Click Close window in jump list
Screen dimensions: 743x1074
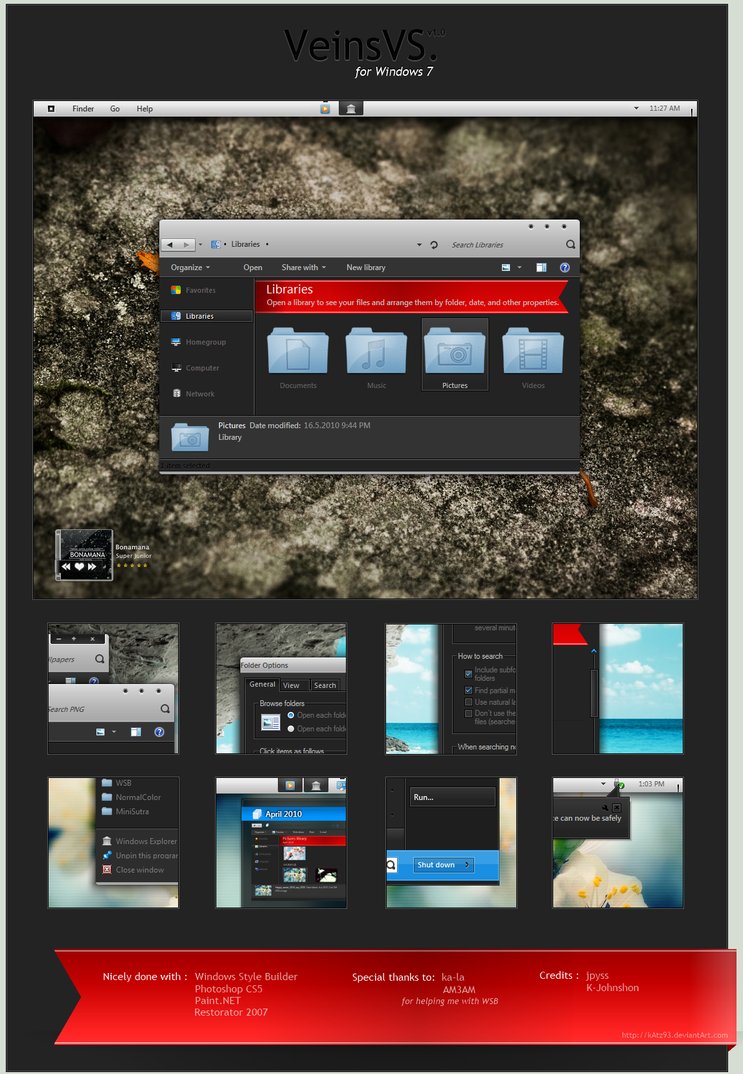(134, 870)
